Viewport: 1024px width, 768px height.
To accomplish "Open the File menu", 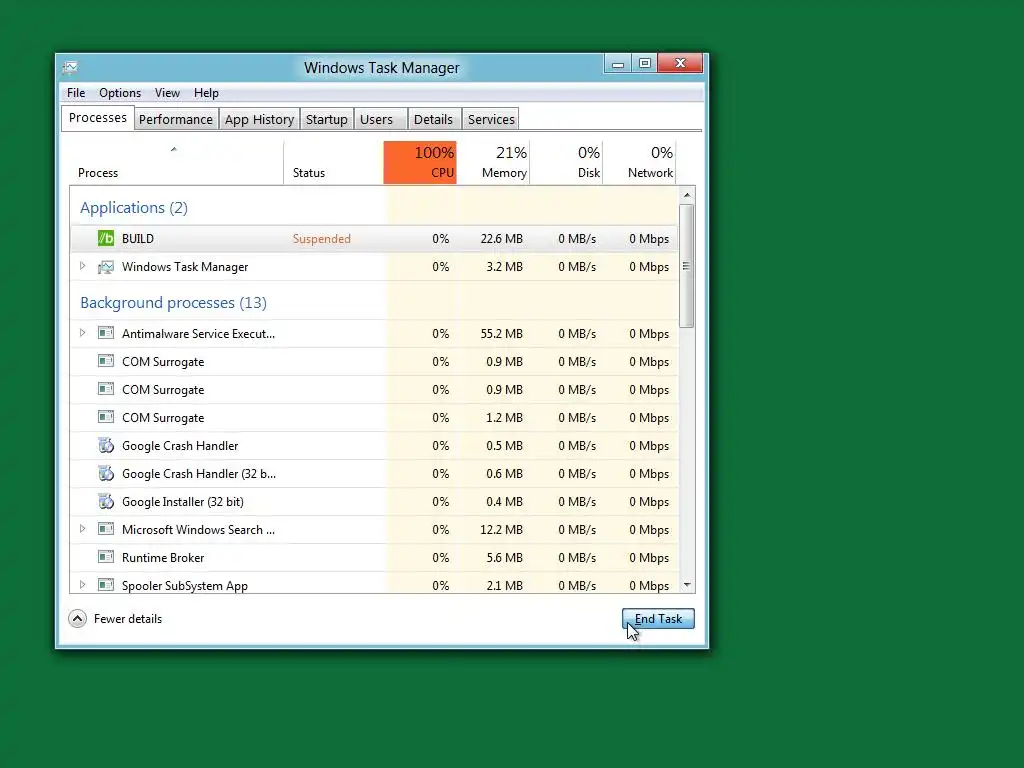I will 76,93.
